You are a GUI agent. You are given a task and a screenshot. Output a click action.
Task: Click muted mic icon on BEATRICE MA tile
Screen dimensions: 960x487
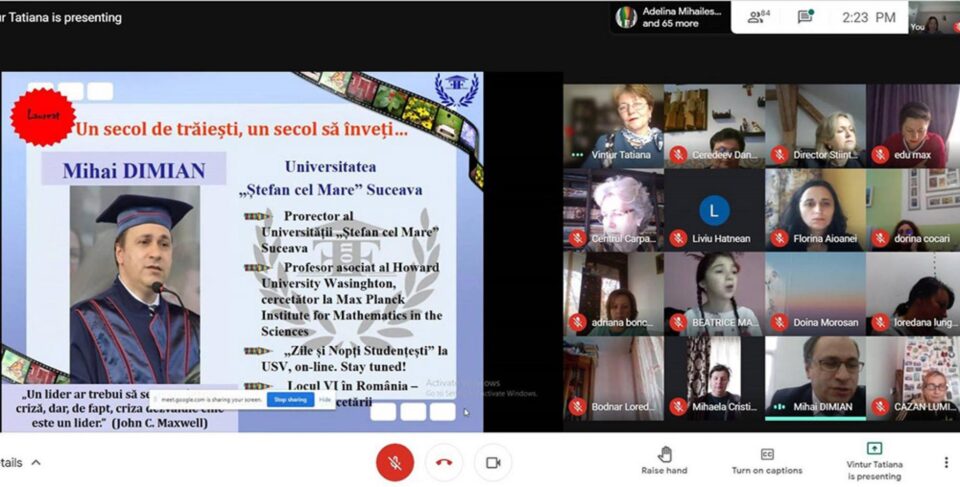click(x=678, y=322)
